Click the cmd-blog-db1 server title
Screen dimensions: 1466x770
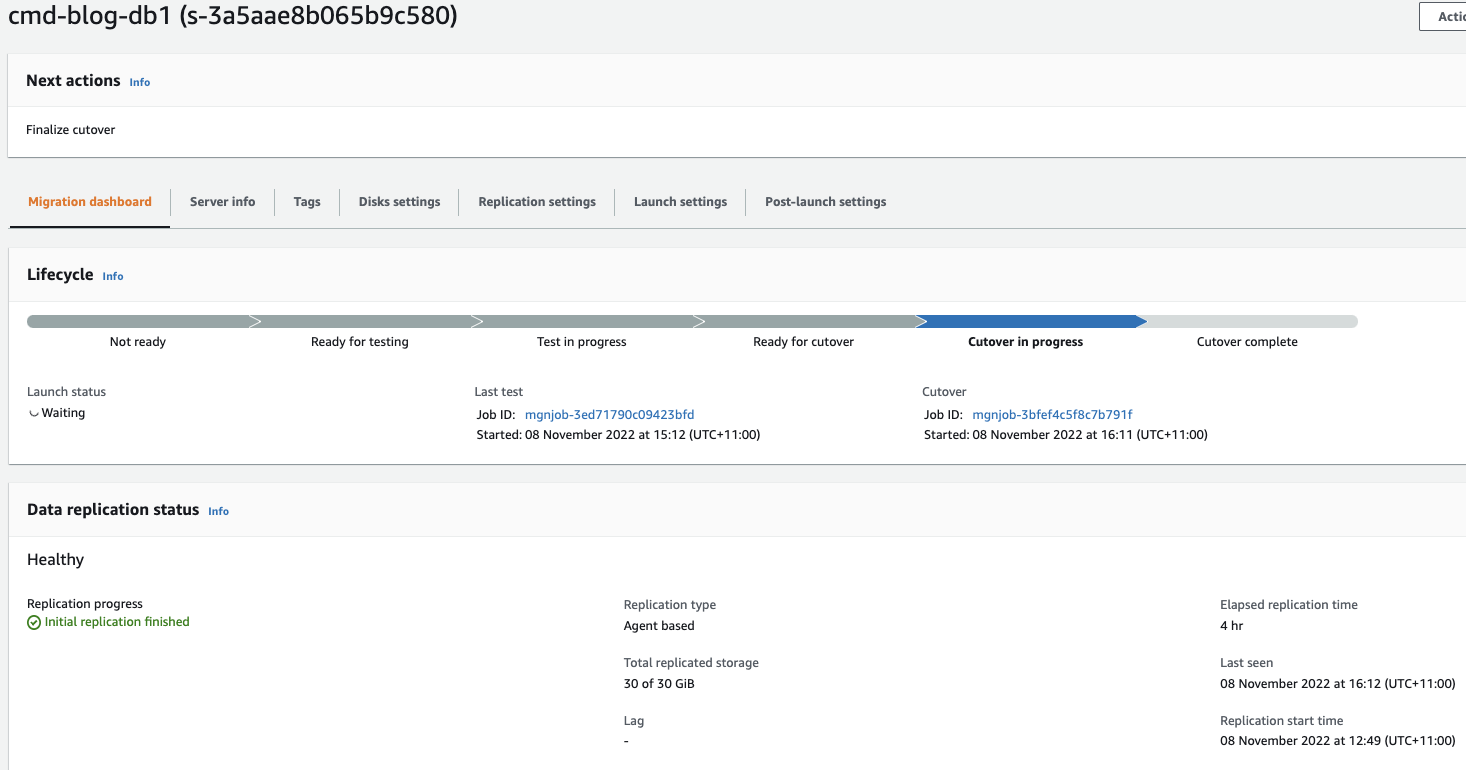[x=232, y=16]
